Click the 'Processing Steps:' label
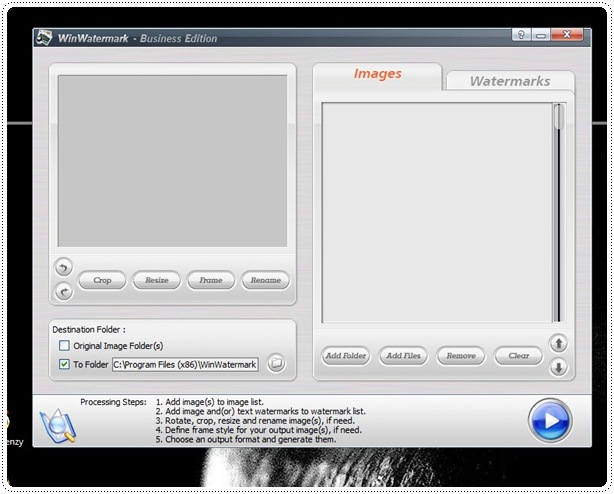Image resolution: width=614 pixels, height=494 pixels. (x=114, y=402)
